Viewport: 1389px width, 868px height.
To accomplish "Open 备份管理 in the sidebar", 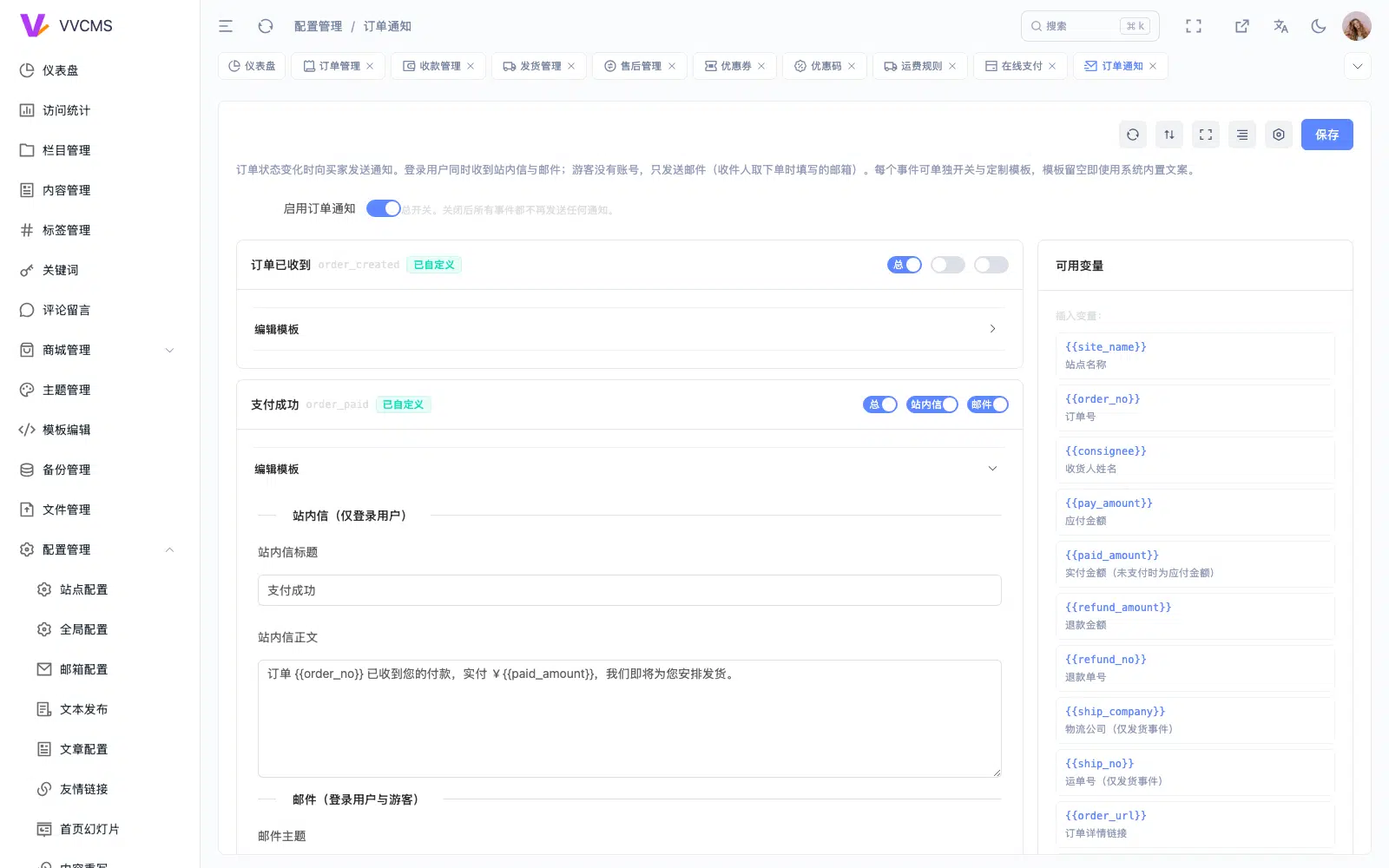I will click(100, 470).
